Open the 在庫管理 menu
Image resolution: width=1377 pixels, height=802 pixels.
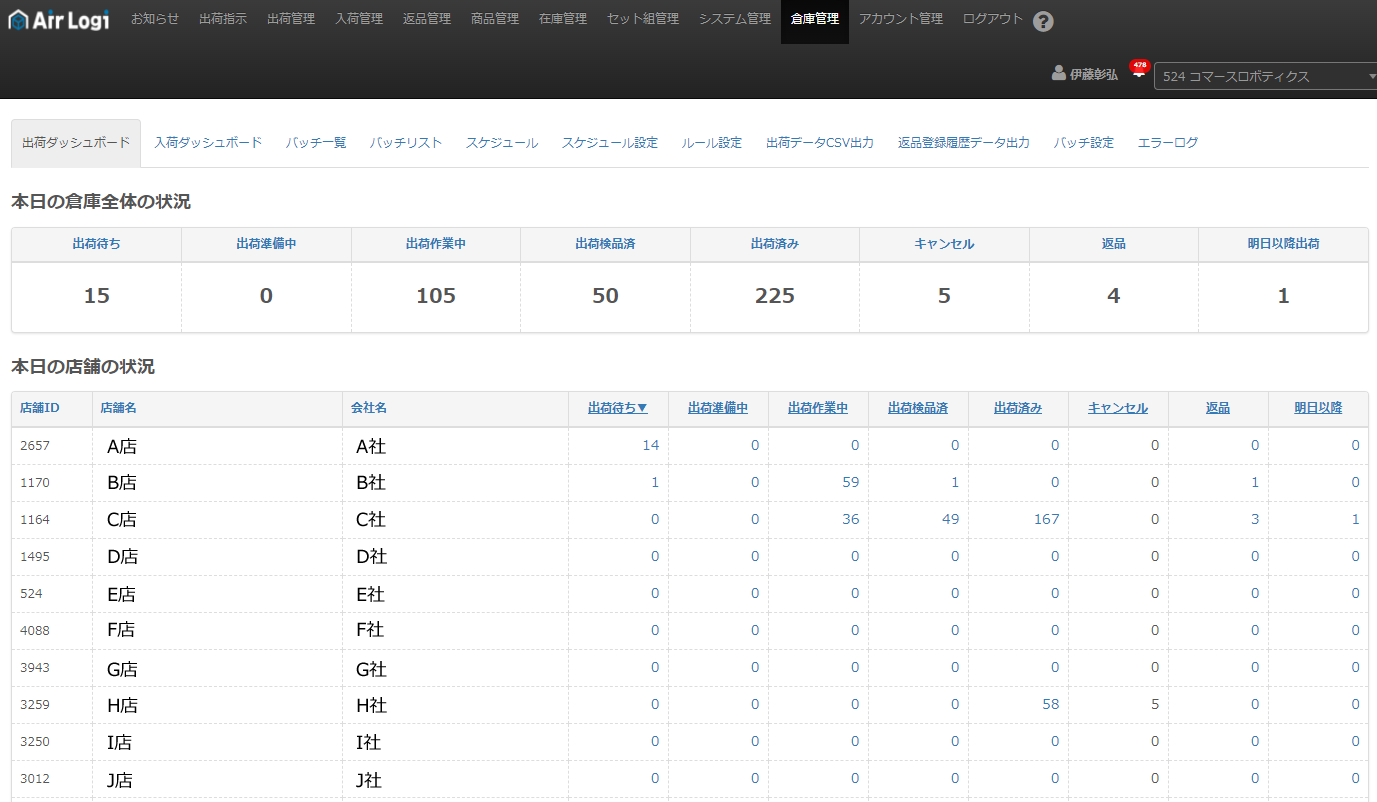coord(563,19)
